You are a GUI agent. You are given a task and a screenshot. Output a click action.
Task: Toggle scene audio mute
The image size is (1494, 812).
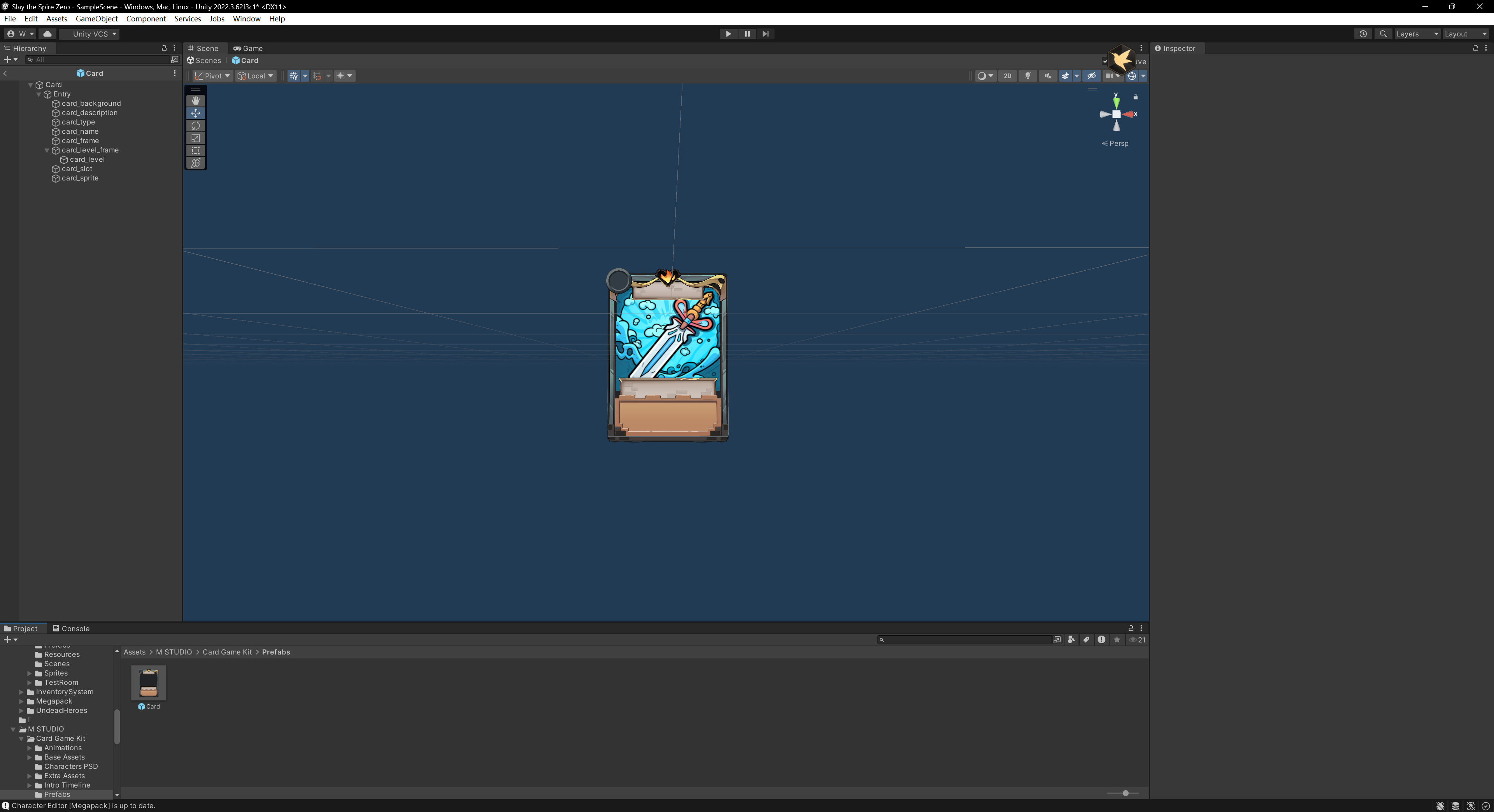point(1047,76)
